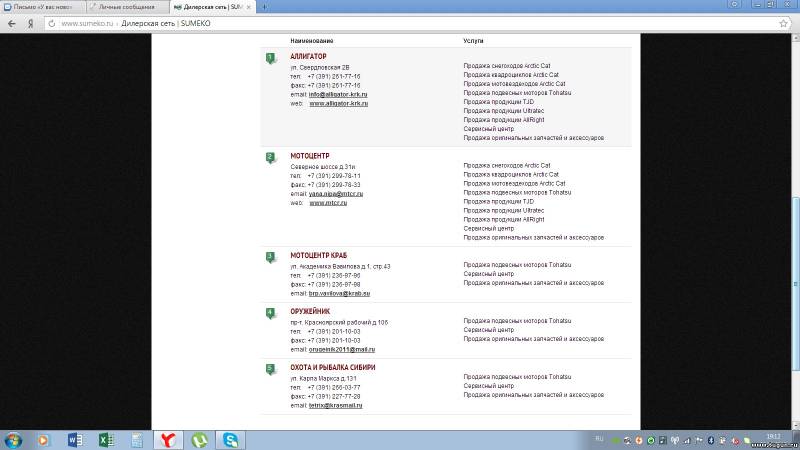Open the music note tray icon
Viewport: 800px width, 450px height.
click(x=662, y=440)
